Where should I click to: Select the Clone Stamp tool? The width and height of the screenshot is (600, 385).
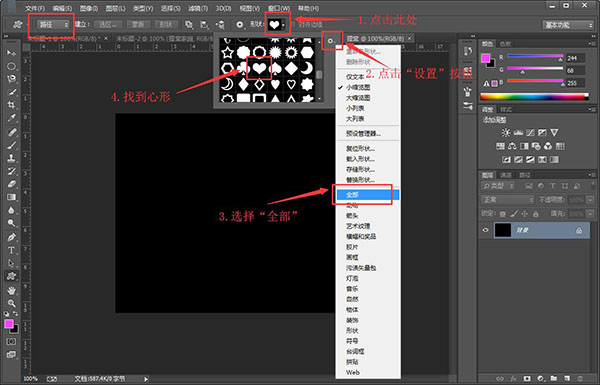[11, 158]
